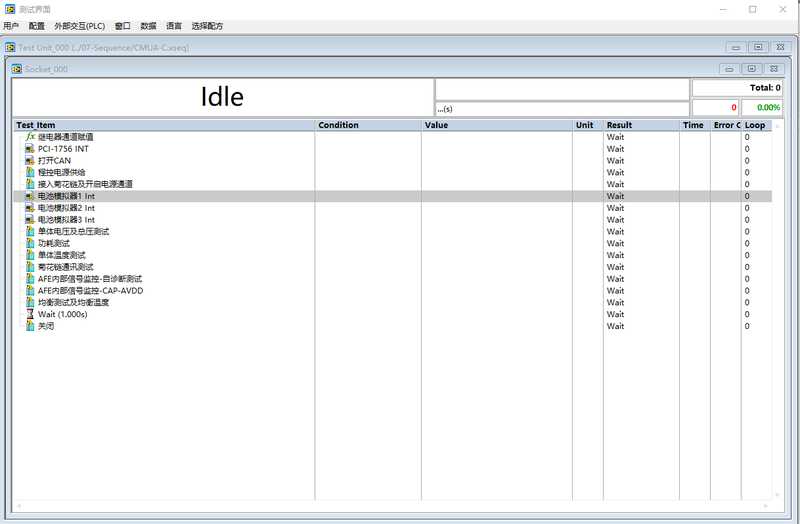Image resolution: width=800 pixels, height=524 pixels.
Task: Click the Loop column header
Action: point(757,125)
